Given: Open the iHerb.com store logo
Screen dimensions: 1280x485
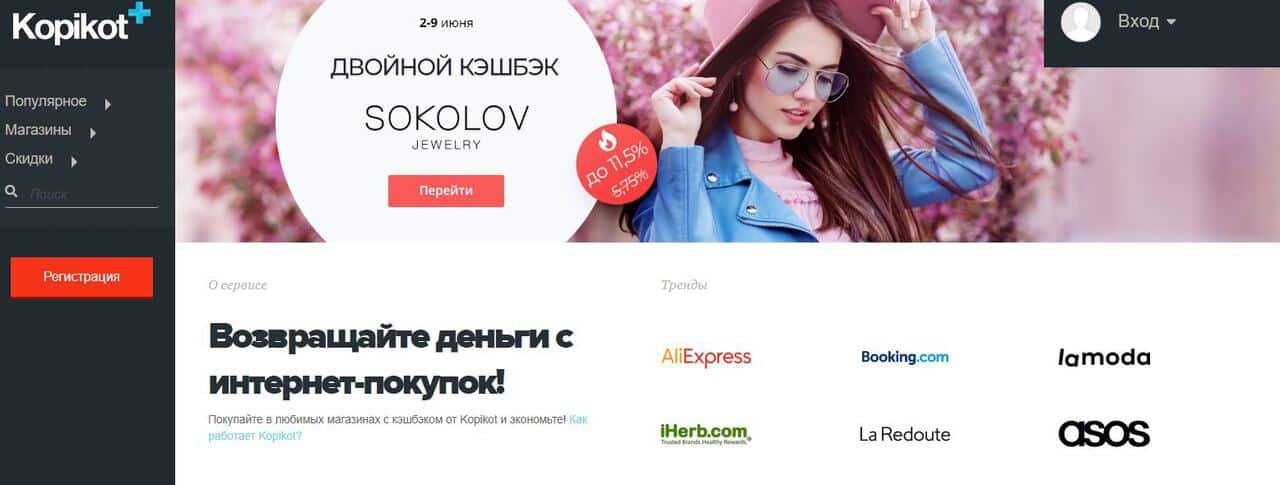Looking at the screenshot, I should click(705, 434).
